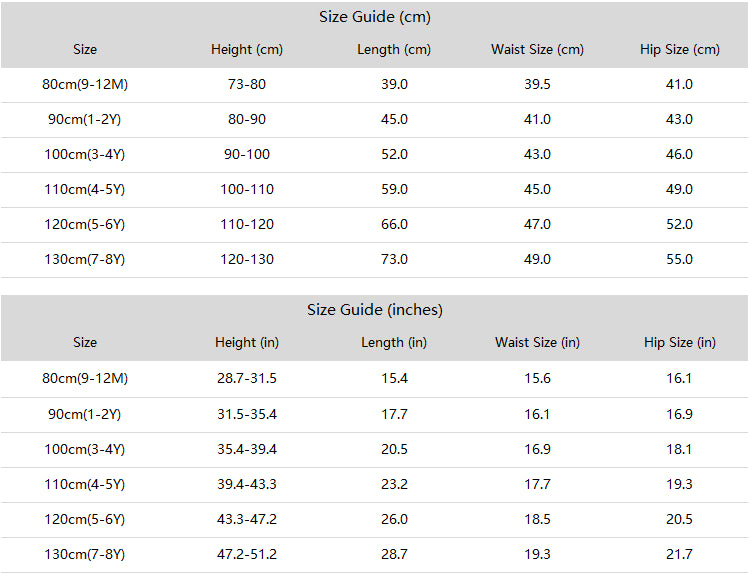The image size is (751, 574).
Task: Click the 47.0 waist size value
Action: pos(537,224)
